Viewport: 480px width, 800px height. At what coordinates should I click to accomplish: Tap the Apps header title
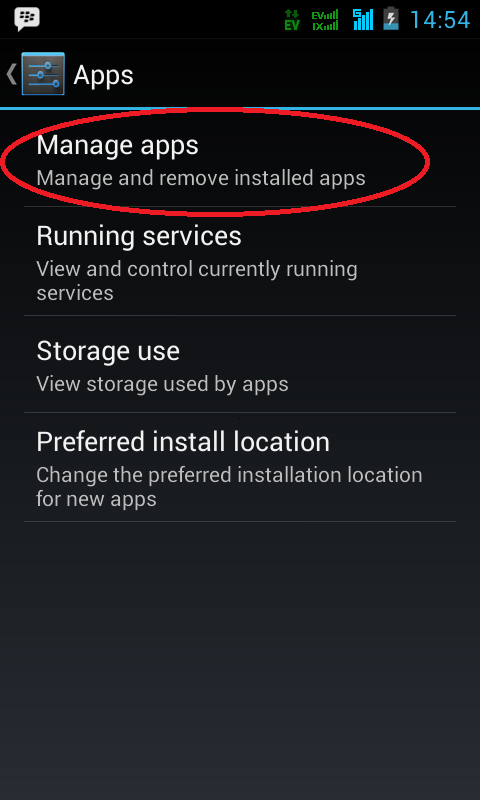(104, 76)
